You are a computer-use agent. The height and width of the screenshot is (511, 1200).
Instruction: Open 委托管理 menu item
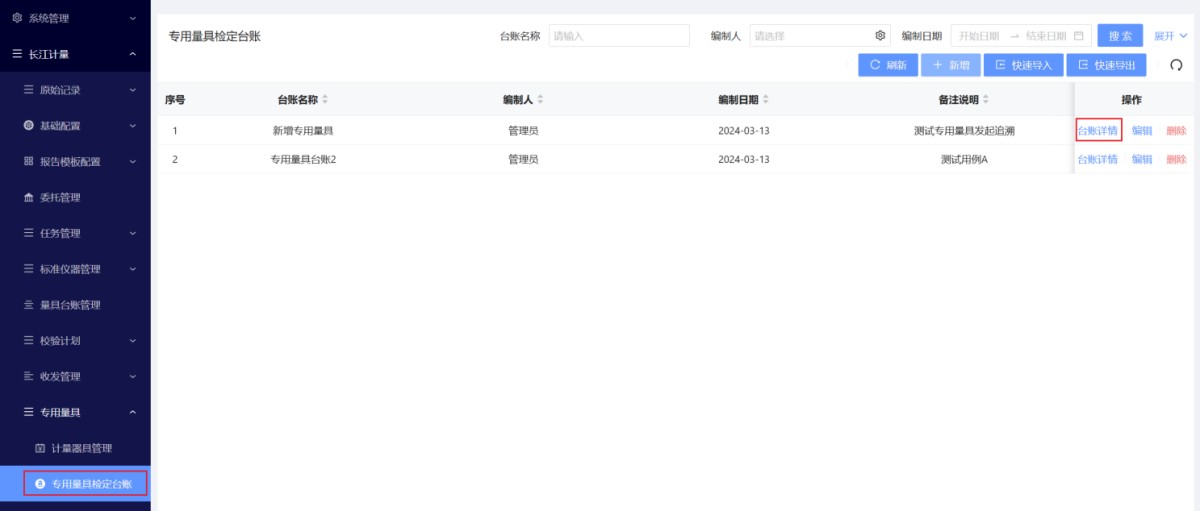(75, 198)
